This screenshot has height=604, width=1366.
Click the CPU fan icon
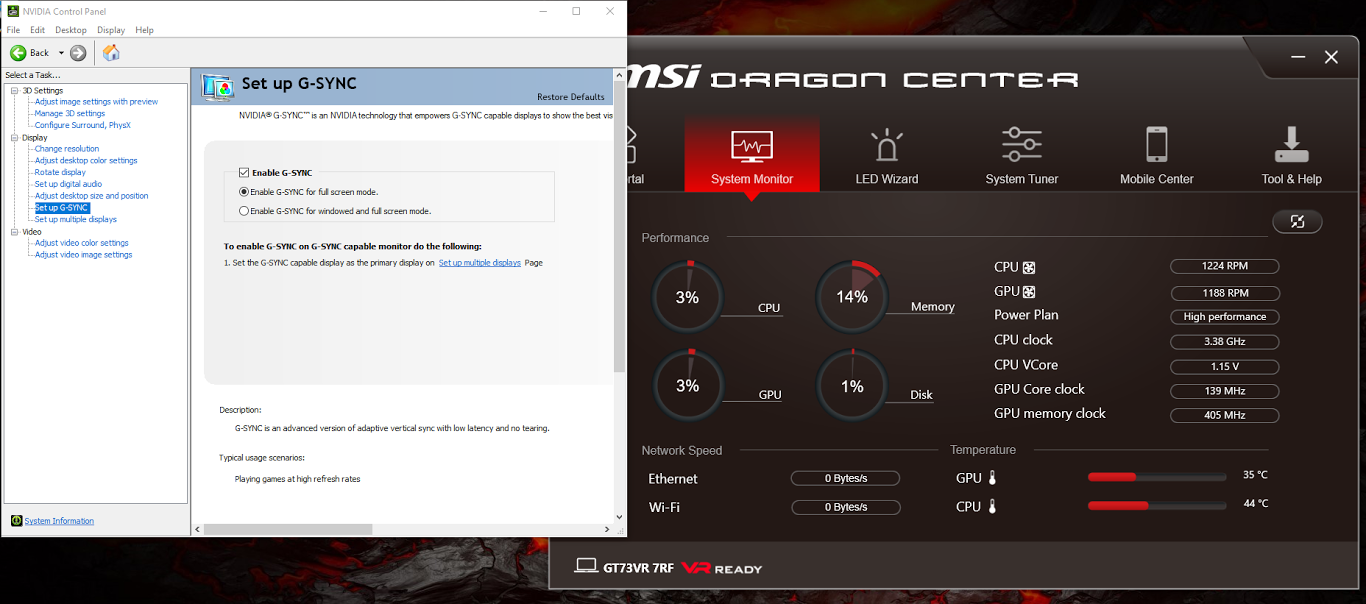(x=1029, y=268)
